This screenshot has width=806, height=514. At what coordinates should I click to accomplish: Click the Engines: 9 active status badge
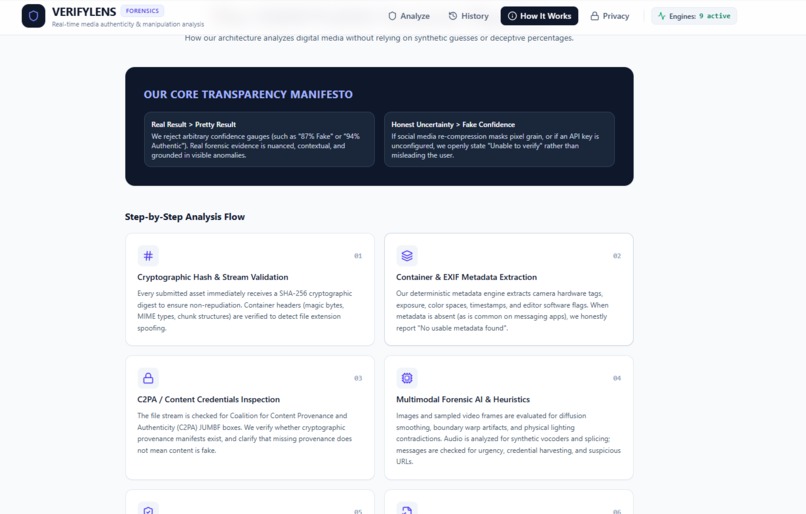click(694, 16)
